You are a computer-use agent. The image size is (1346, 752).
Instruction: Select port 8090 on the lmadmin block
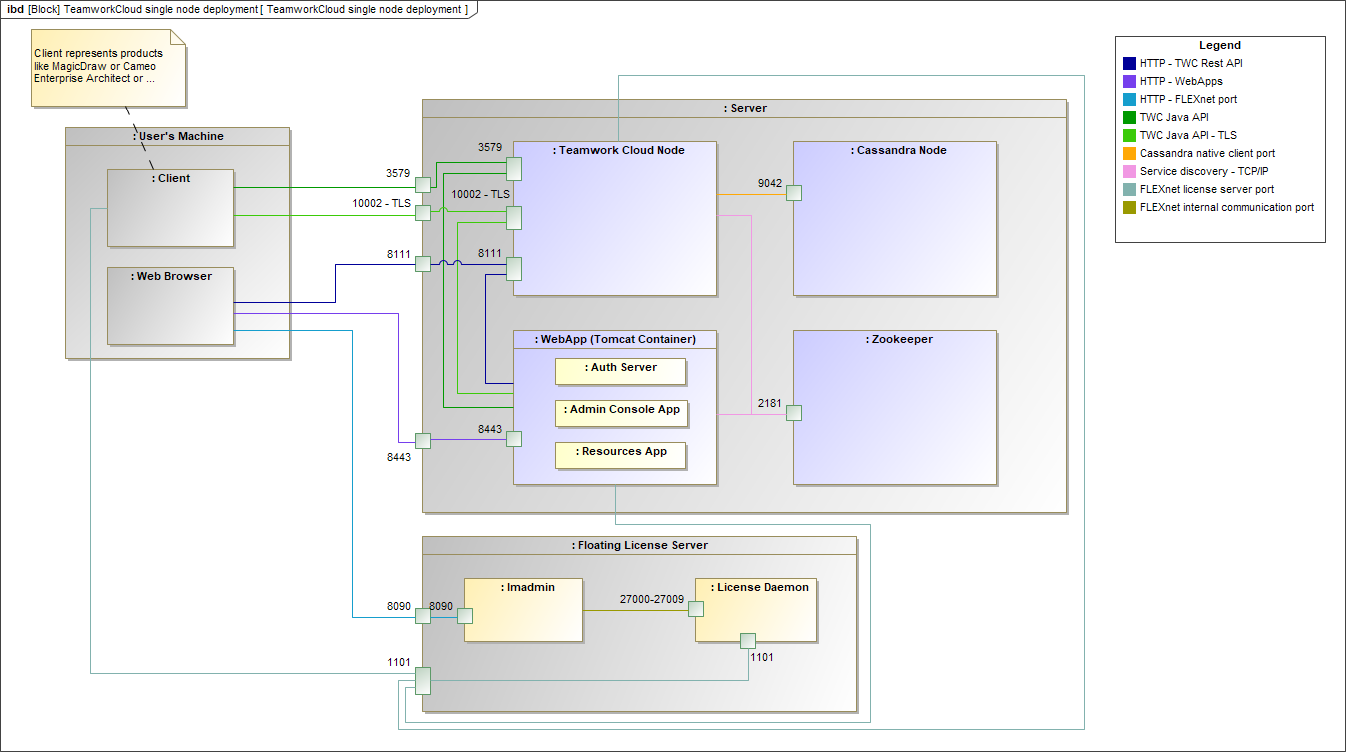(x=465, y=615)
